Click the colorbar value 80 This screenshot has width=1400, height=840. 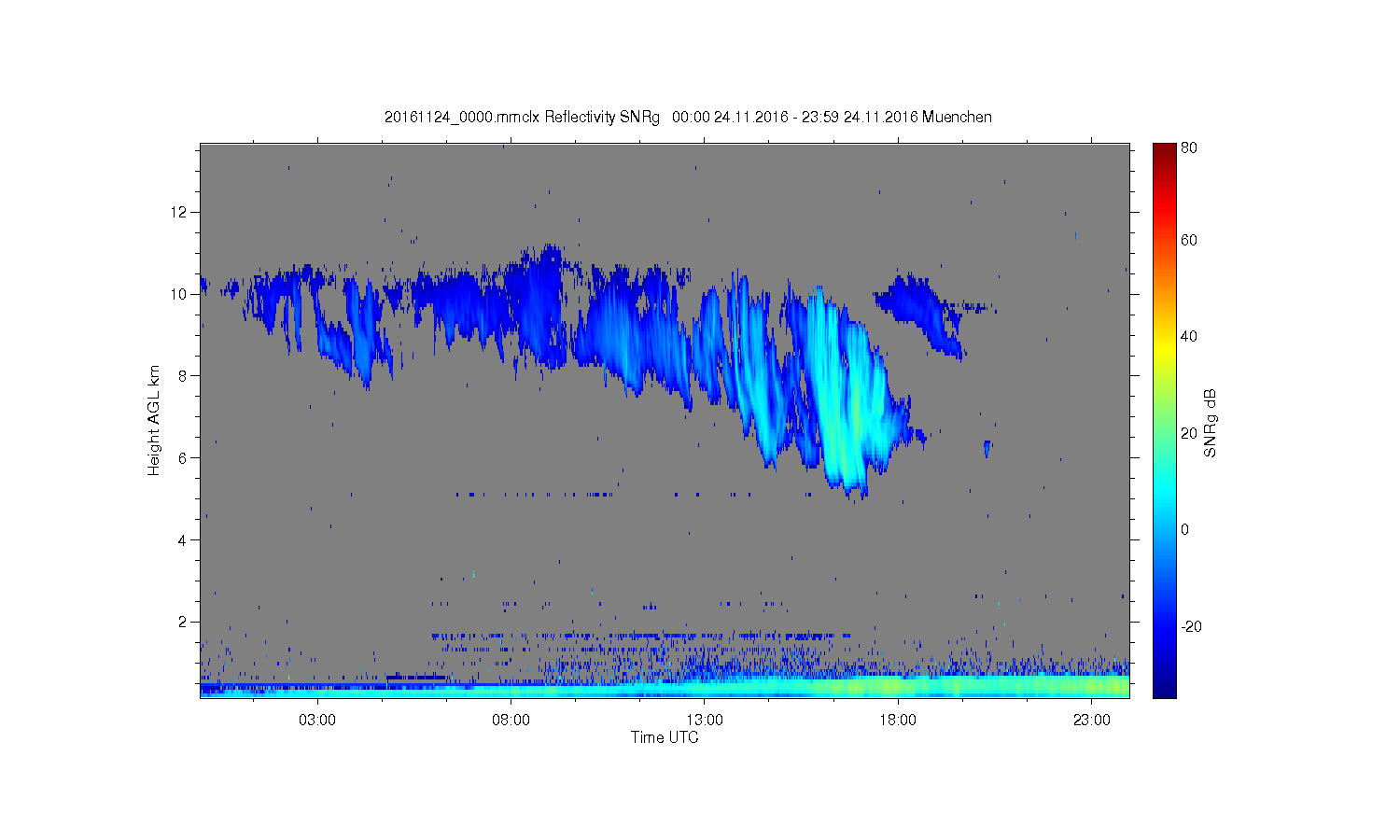pyautogui.click(x=1189, y=148)
